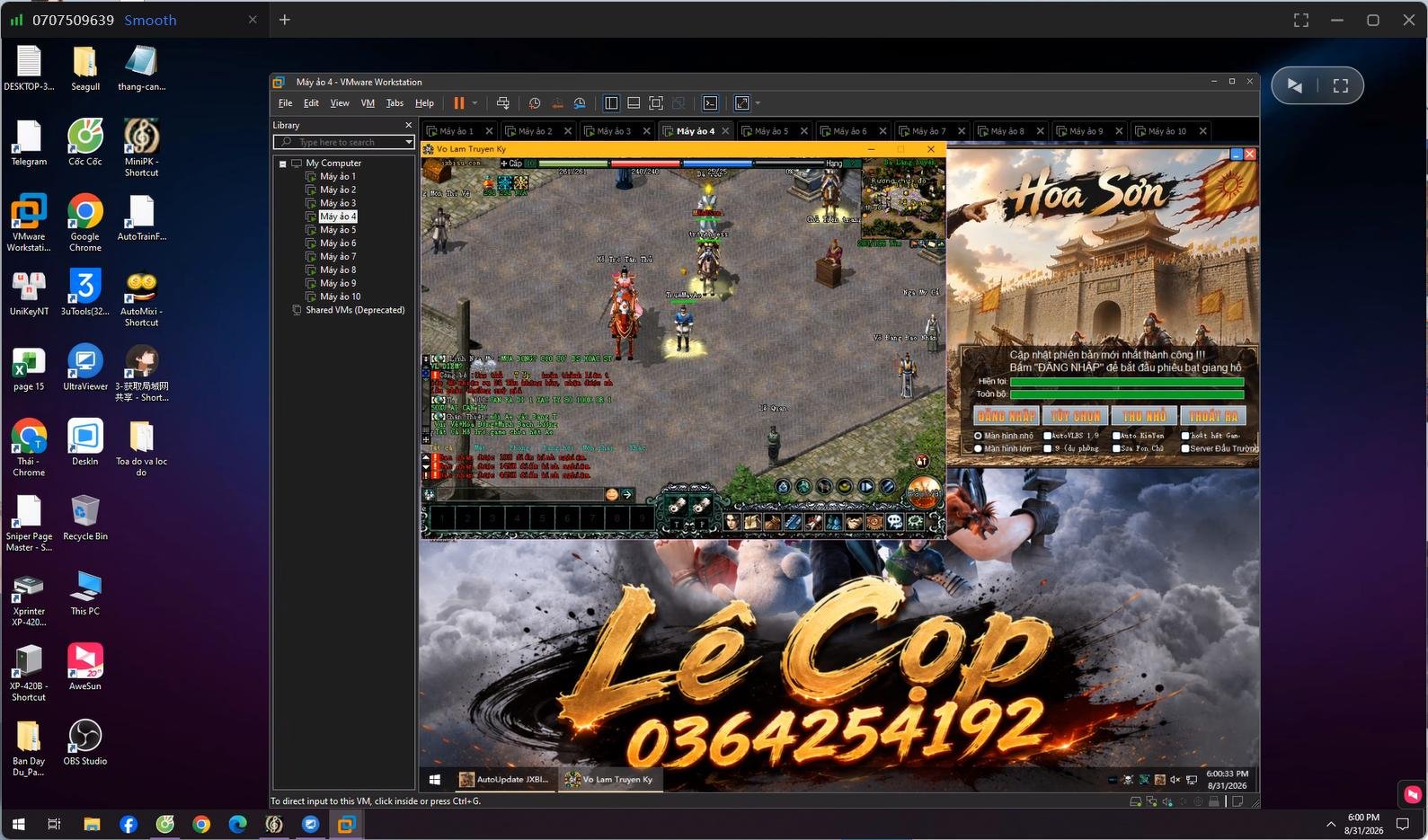Viewport: 1428px width, 840px height.
Task: Tick the 'Sửa Fon Chữ' checkbox
Action: 1116,448
